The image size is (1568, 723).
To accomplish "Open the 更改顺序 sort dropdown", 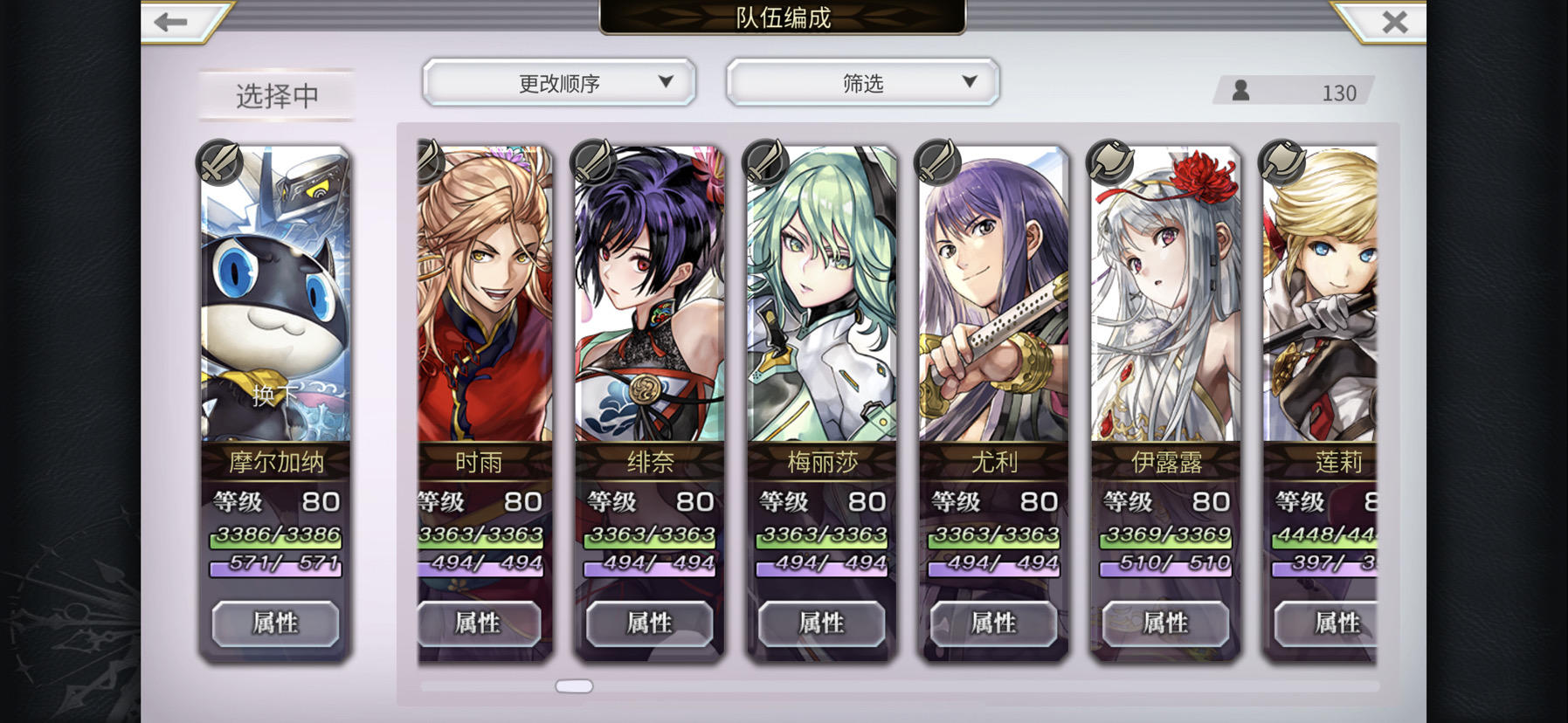I will [559, 83].
